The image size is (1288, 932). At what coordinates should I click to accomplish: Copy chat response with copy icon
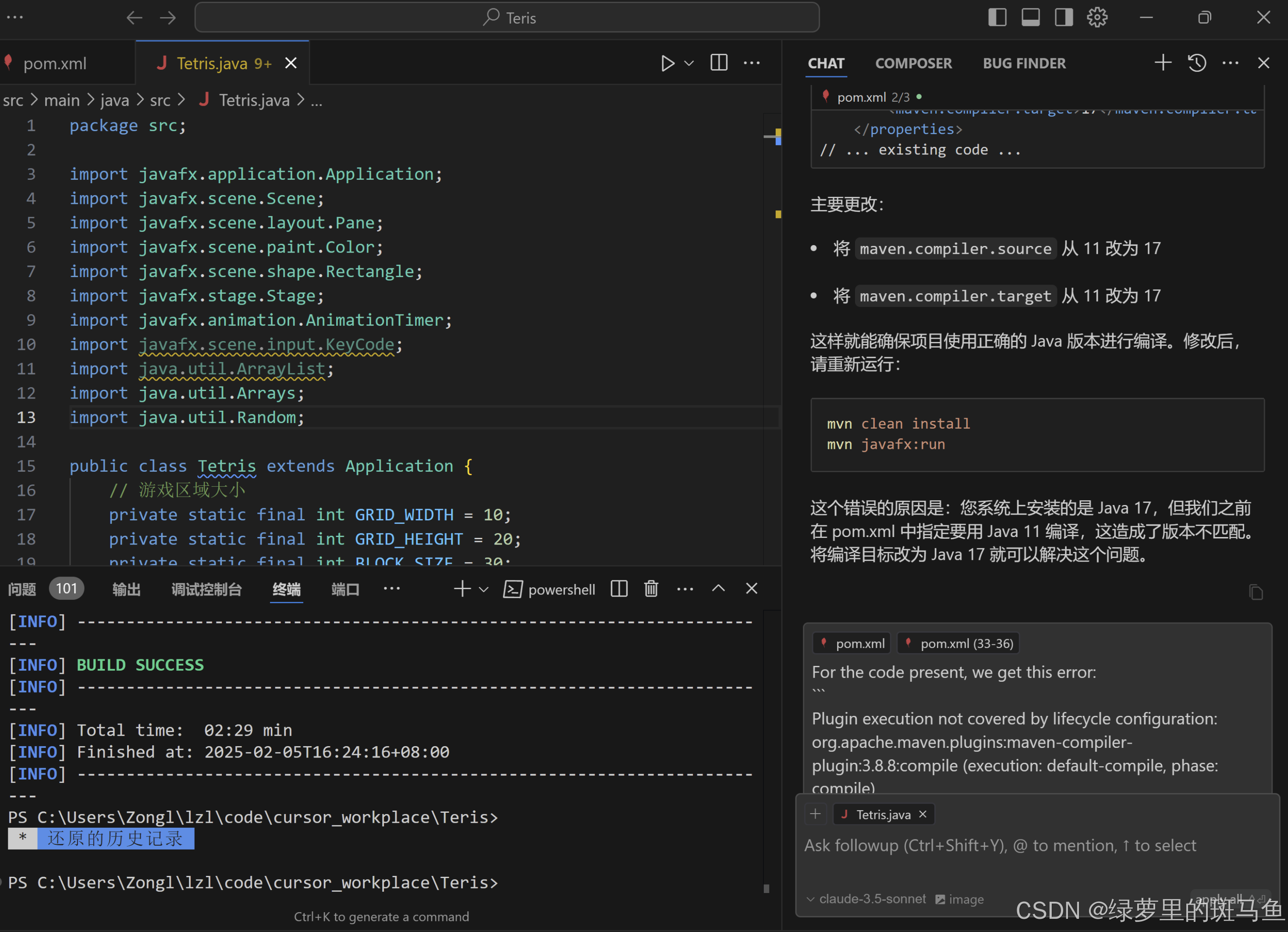pos(1256,592)
